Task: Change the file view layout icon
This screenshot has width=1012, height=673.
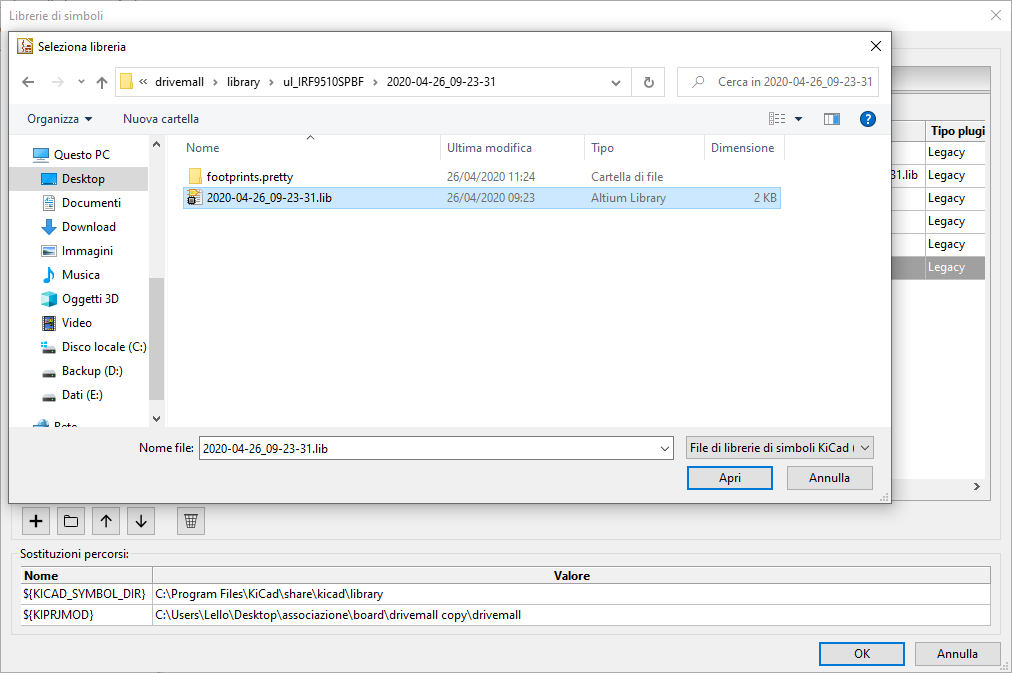Action: (777, 119)
